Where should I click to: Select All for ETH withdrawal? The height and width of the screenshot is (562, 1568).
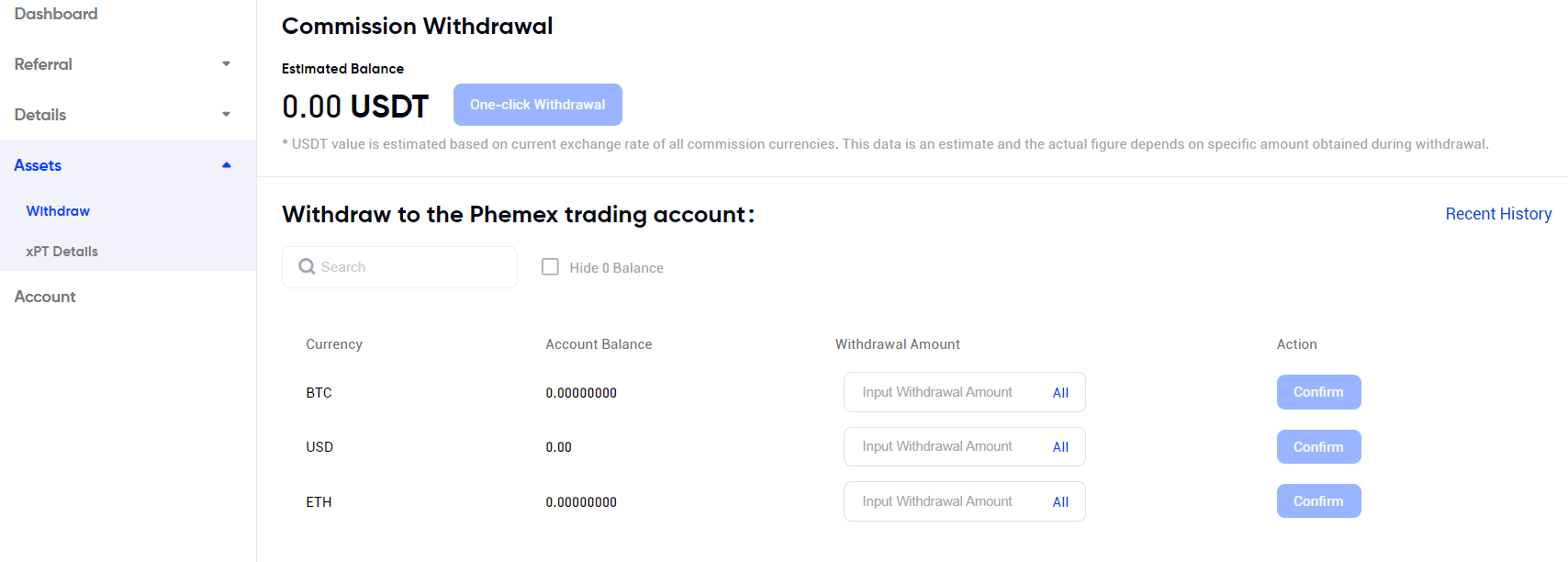[x=1060, y=502]
